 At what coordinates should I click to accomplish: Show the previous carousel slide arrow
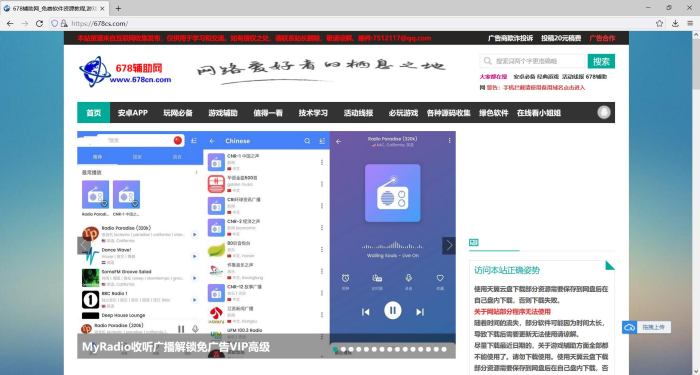pos(84,246)
